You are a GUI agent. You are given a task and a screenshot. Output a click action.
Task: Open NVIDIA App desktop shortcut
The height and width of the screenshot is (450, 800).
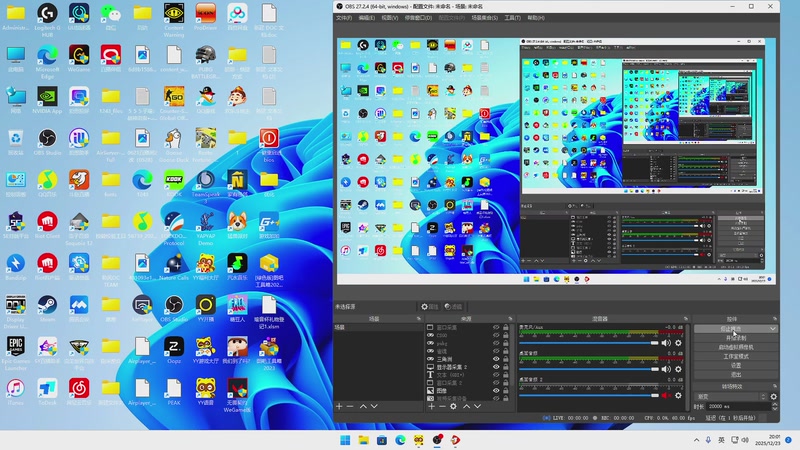pos(47,100)
